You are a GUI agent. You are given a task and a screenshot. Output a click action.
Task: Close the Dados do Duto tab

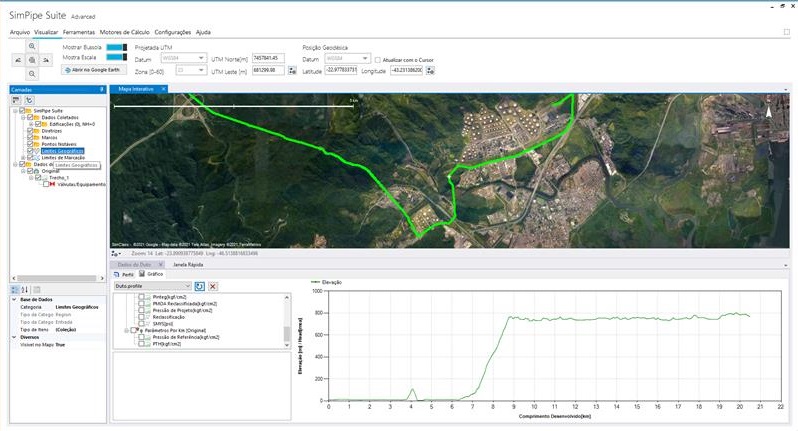[160, 265]
